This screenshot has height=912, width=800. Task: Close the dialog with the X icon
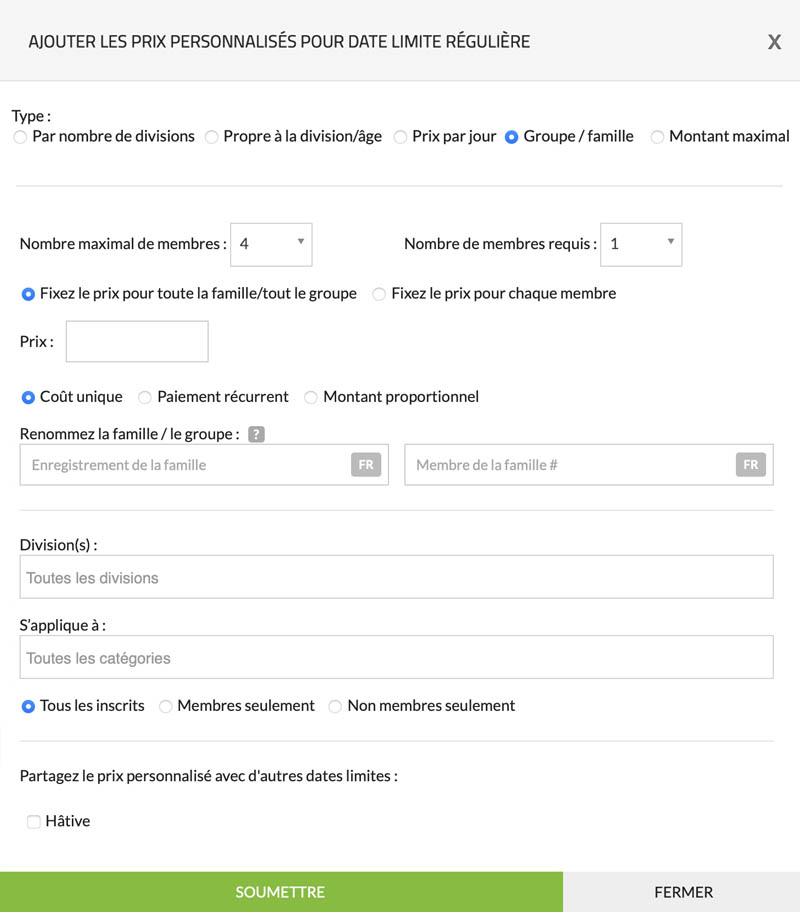click(774, 42)
